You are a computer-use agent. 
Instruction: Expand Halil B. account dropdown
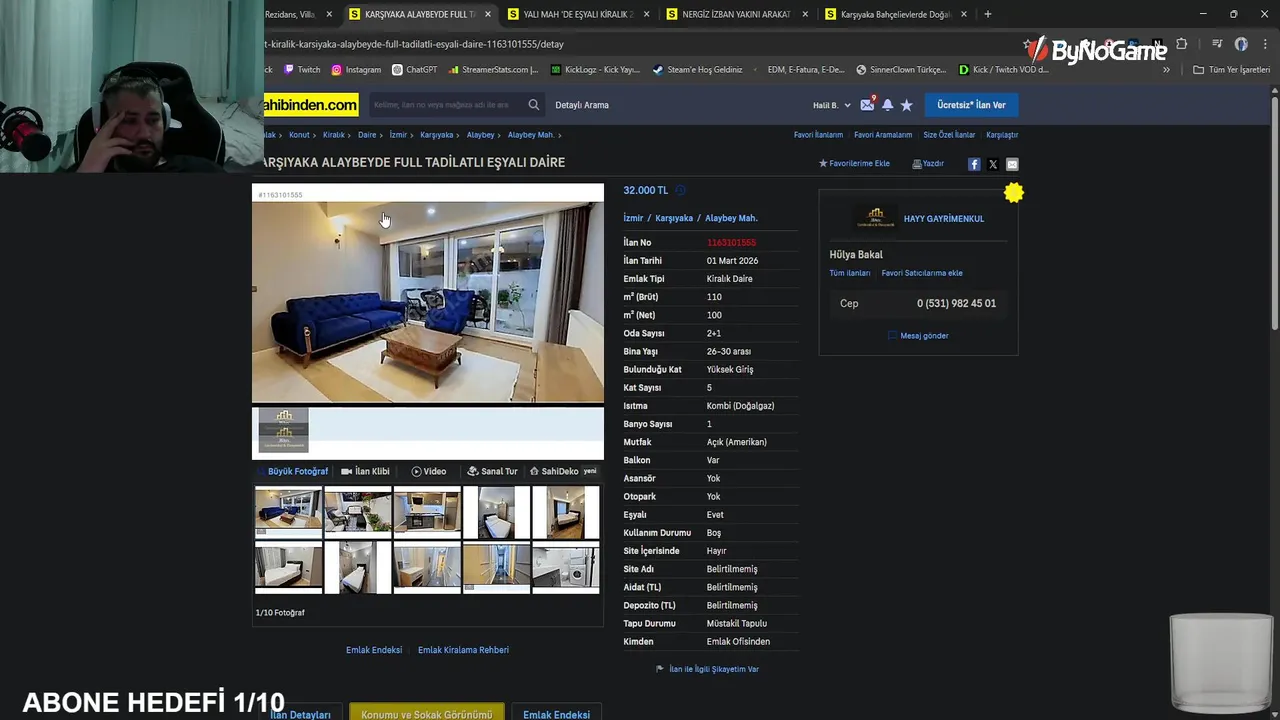[832, 105]
